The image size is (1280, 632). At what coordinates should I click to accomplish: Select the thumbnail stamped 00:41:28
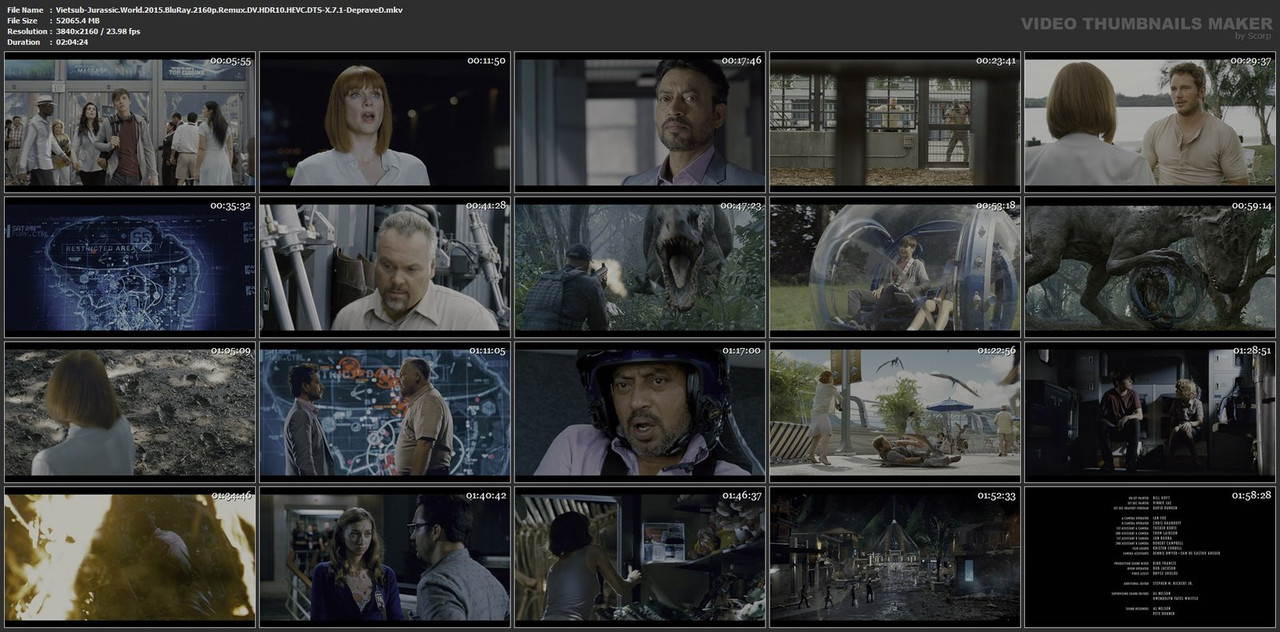385,267
